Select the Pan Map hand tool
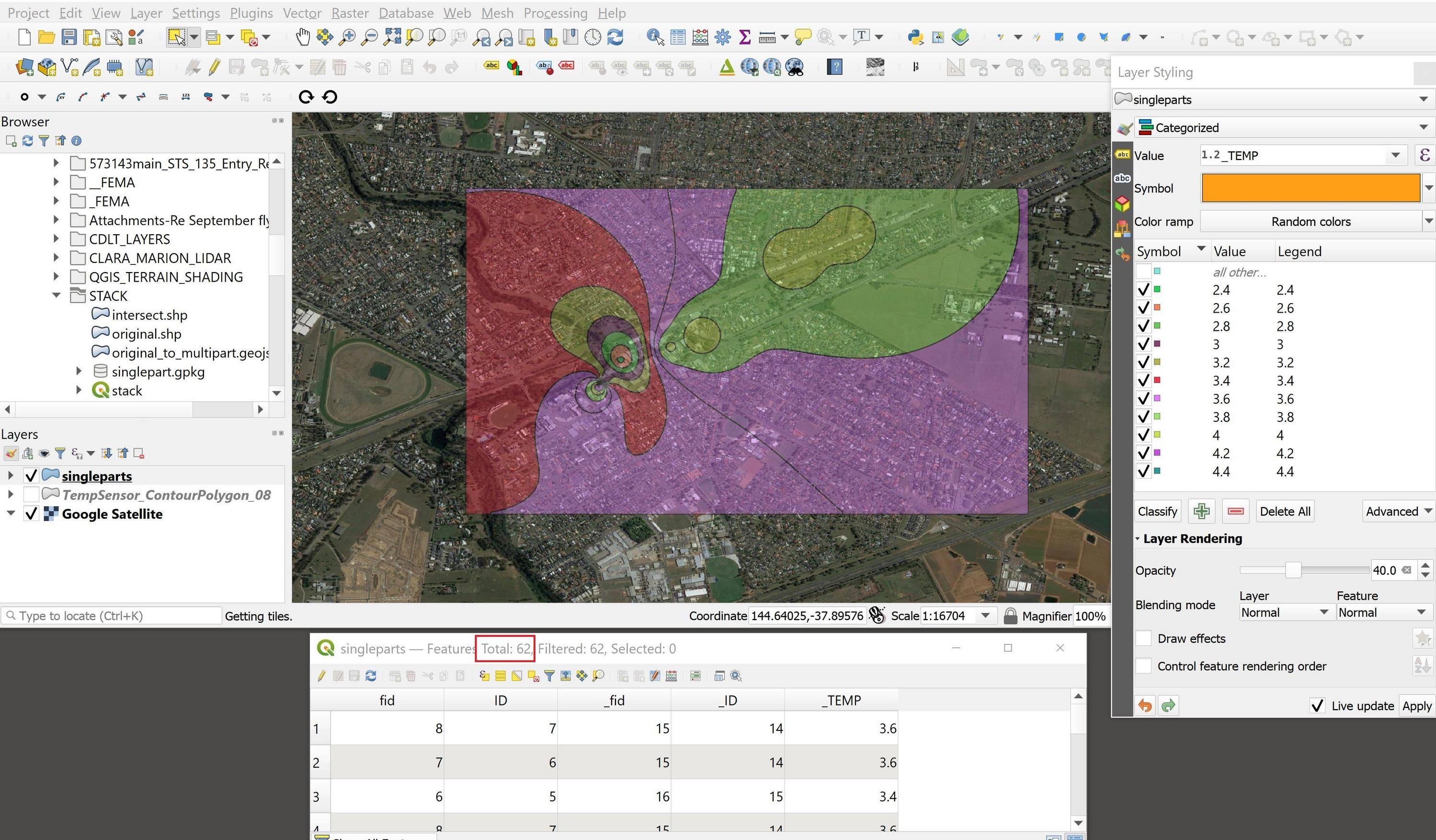 (x=303, y=38)
